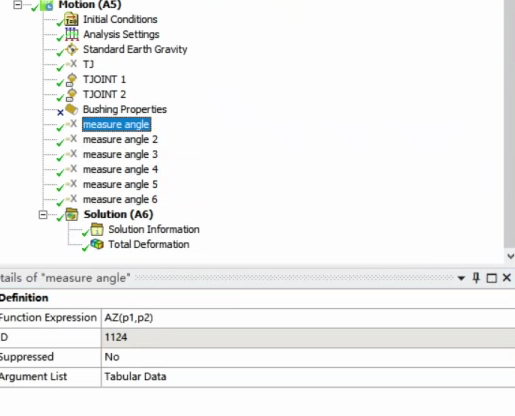Click the Solution (A6) folder icon
The width and height of the screenshot is (515, 416).
click(x=71, y=214)
